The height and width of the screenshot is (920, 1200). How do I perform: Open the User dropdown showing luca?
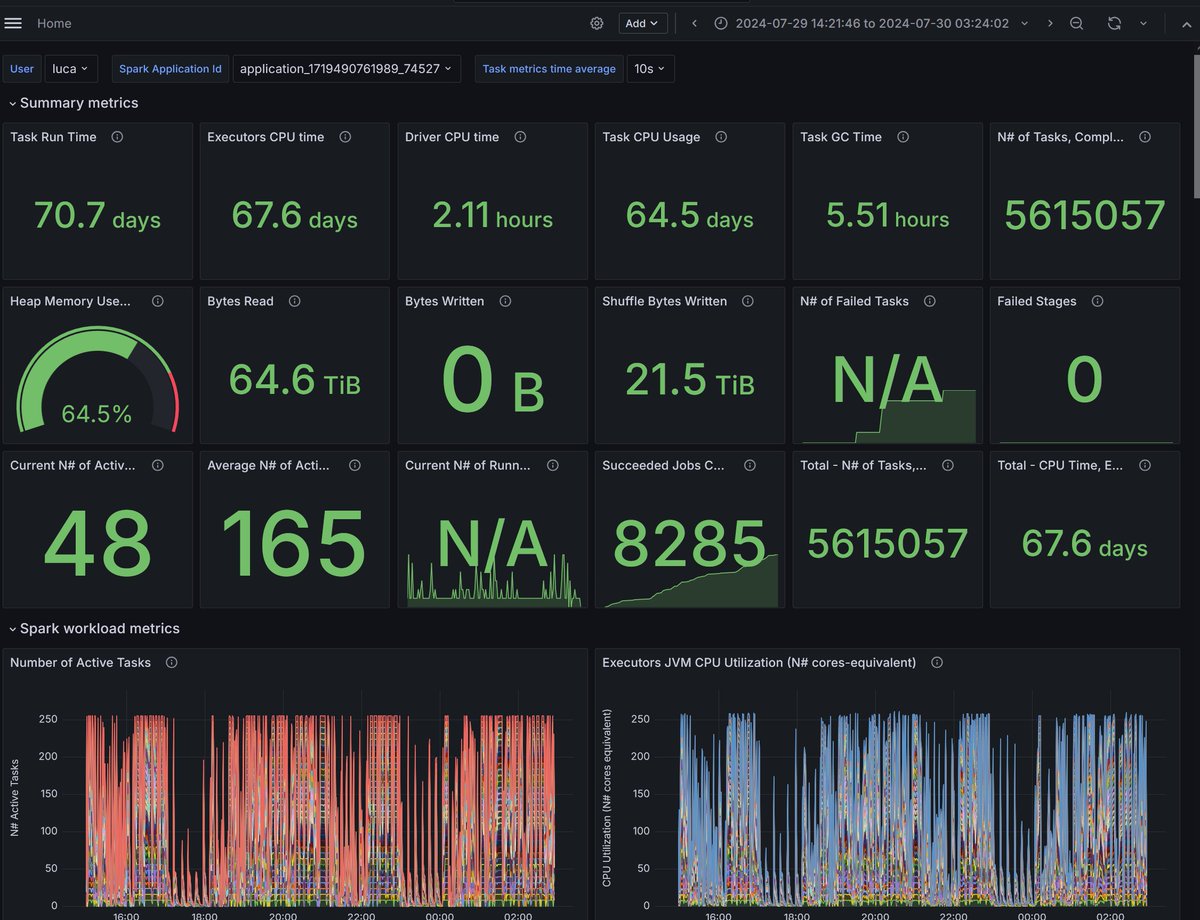point(70,69)
